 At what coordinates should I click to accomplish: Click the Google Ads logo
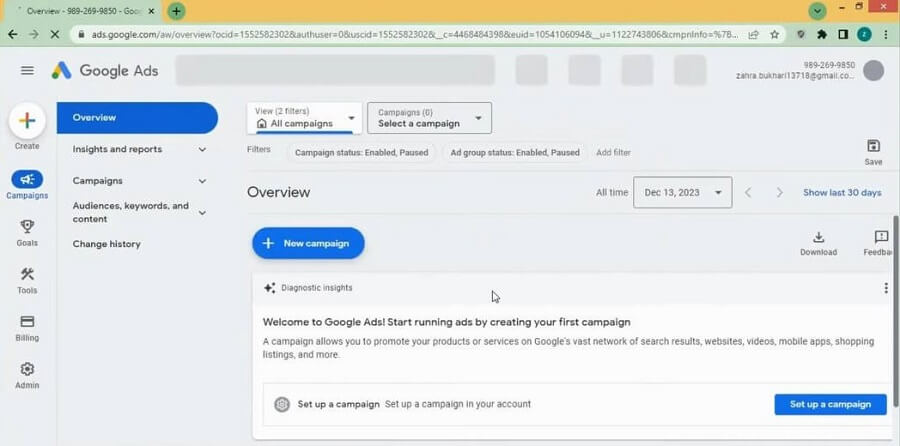click(105, 71)
